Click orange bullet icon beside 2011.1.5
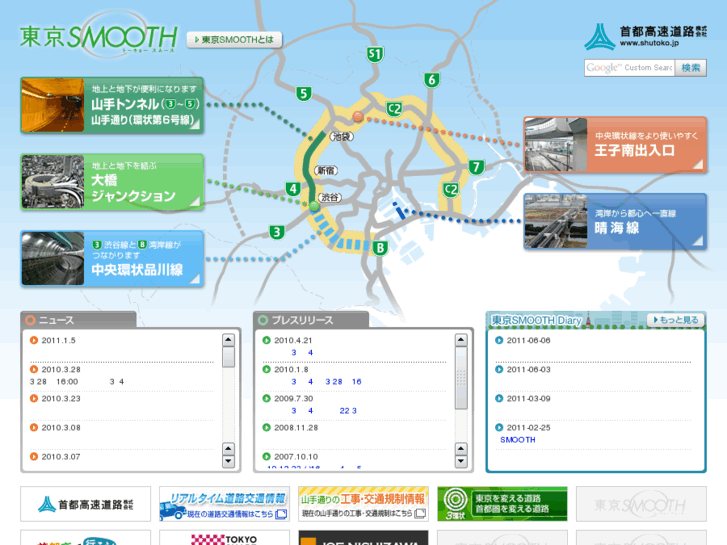The height and width of the screenshot is (545, 727). (x=34, y=340)
